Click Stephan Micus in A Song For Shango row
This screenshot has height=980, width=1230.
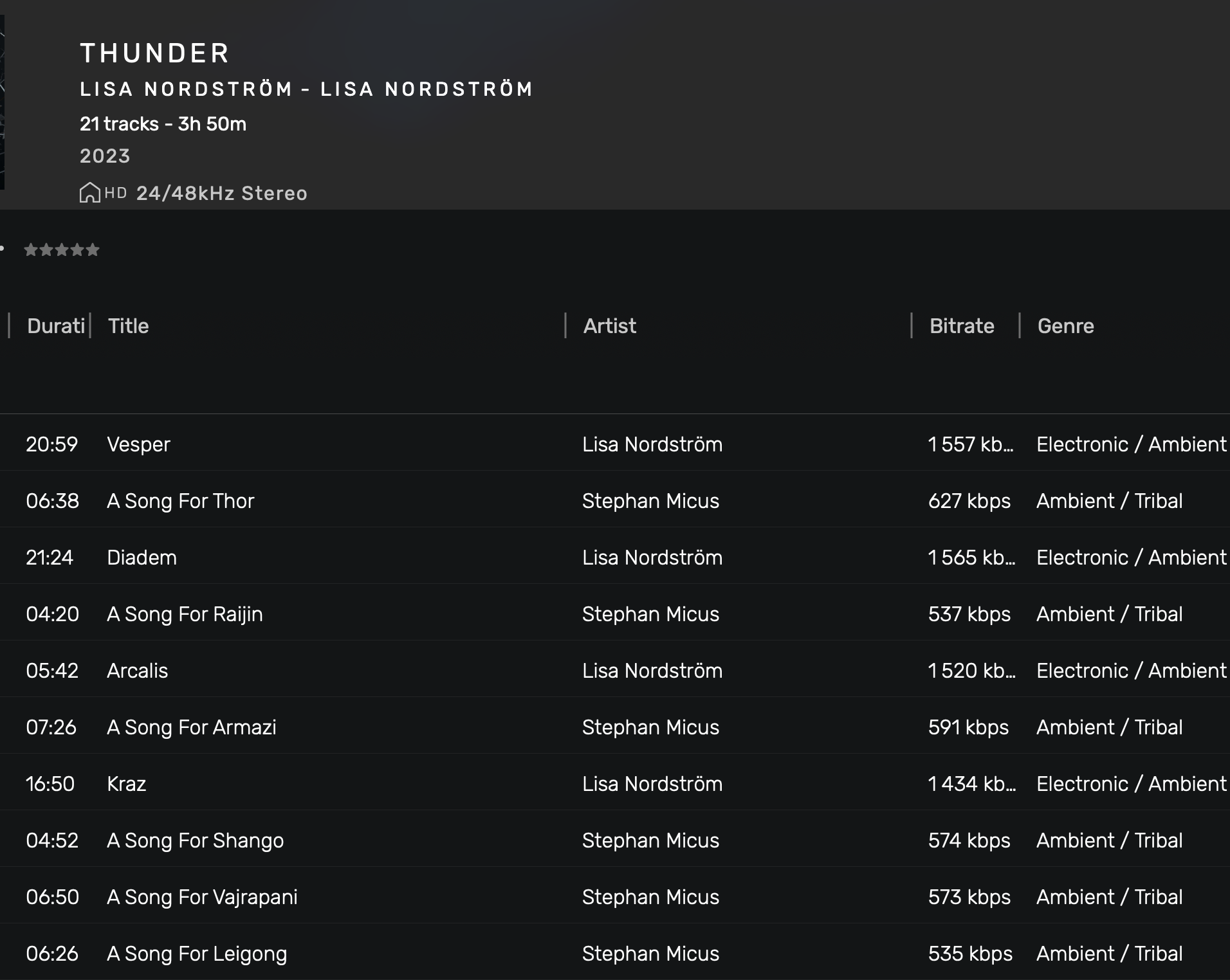(650, 840)
